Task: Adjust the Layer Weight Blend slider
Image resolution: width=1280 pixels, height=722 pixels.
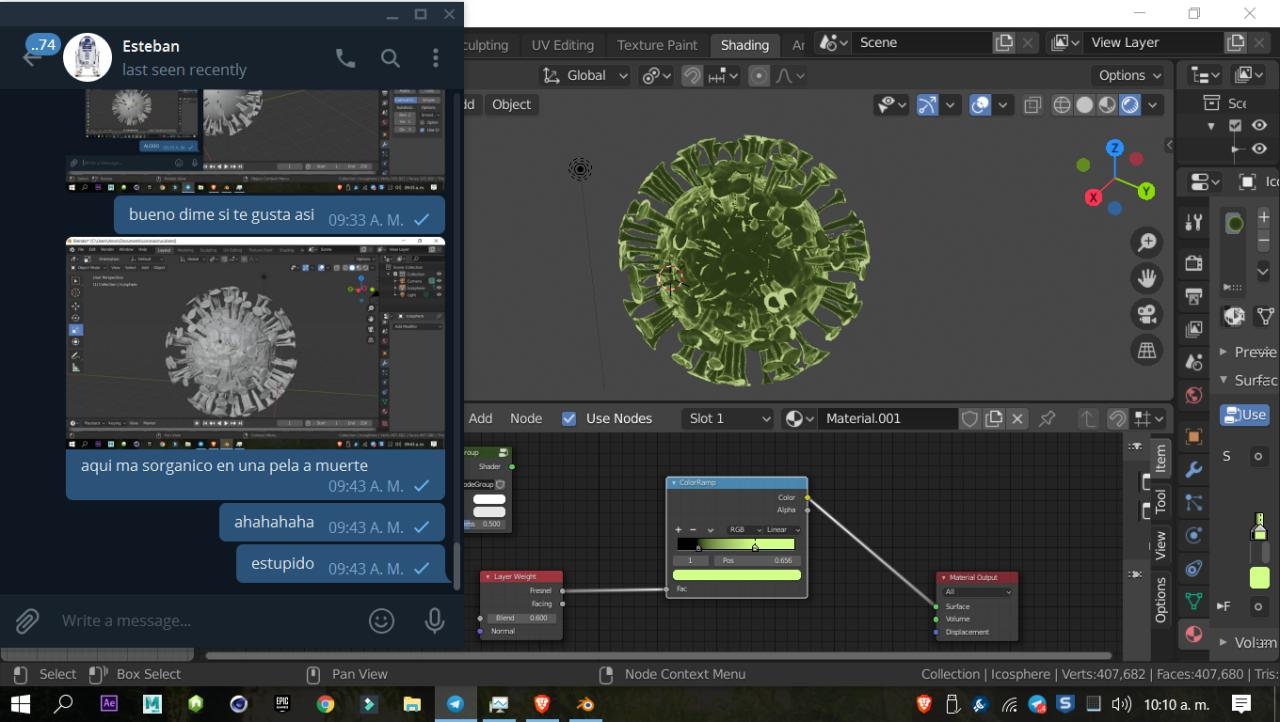Action: [521, 618]
